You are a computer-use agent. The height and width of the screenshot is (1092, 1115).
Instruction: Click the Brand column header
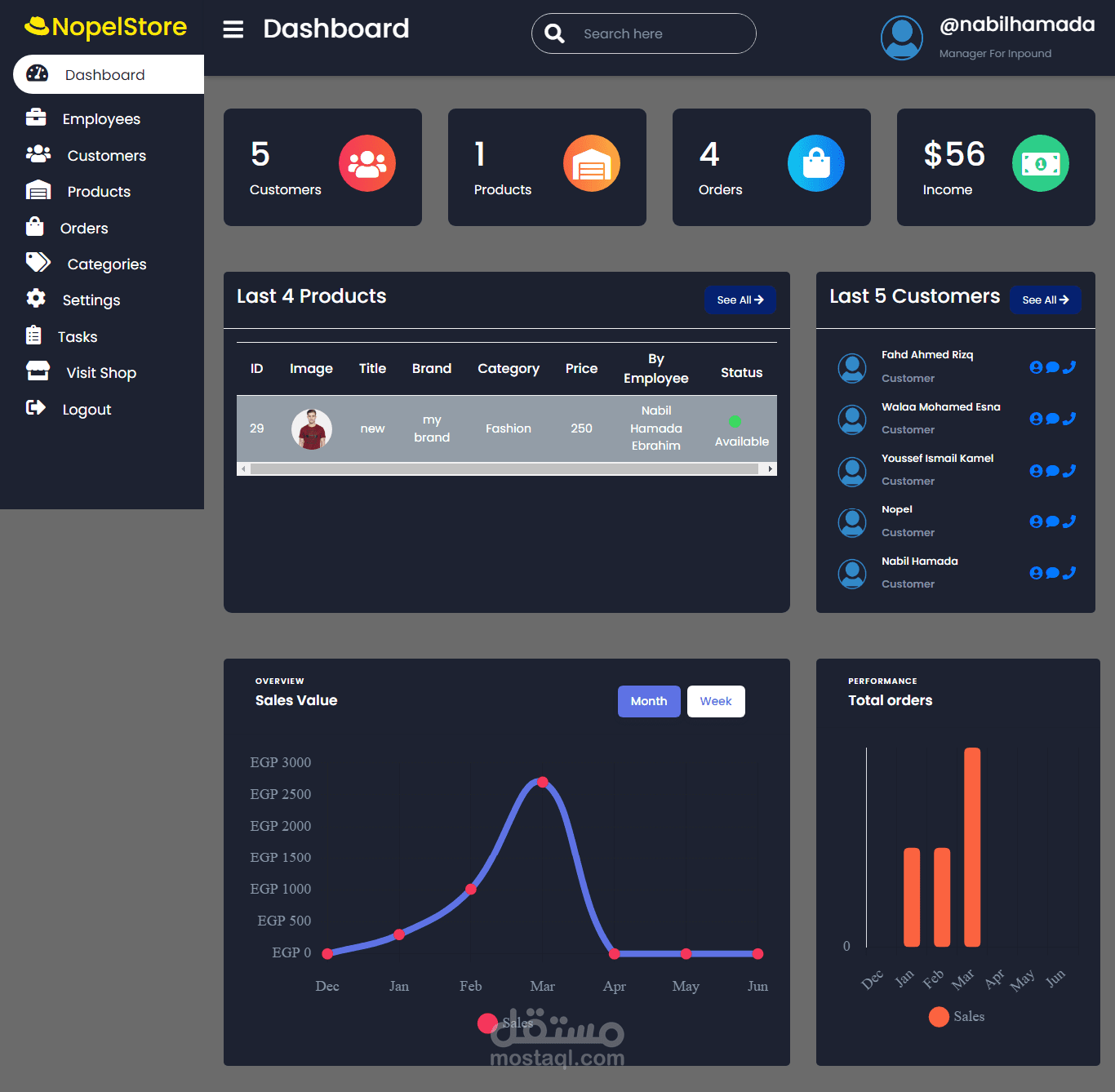432,369
